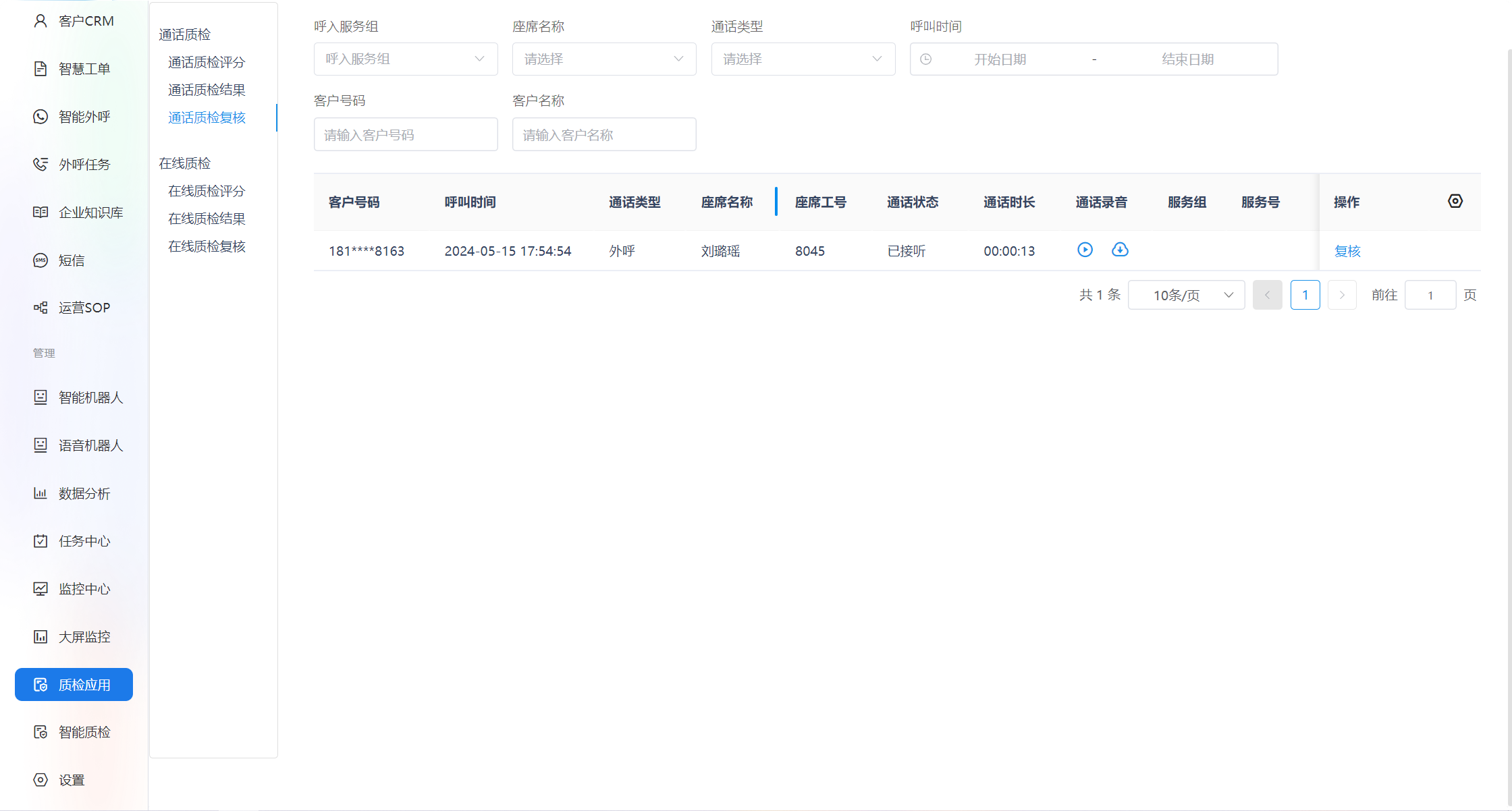Click the 座席工号 column header
The width and height of the screenshot is (1512, 811).
click(821, 202)
